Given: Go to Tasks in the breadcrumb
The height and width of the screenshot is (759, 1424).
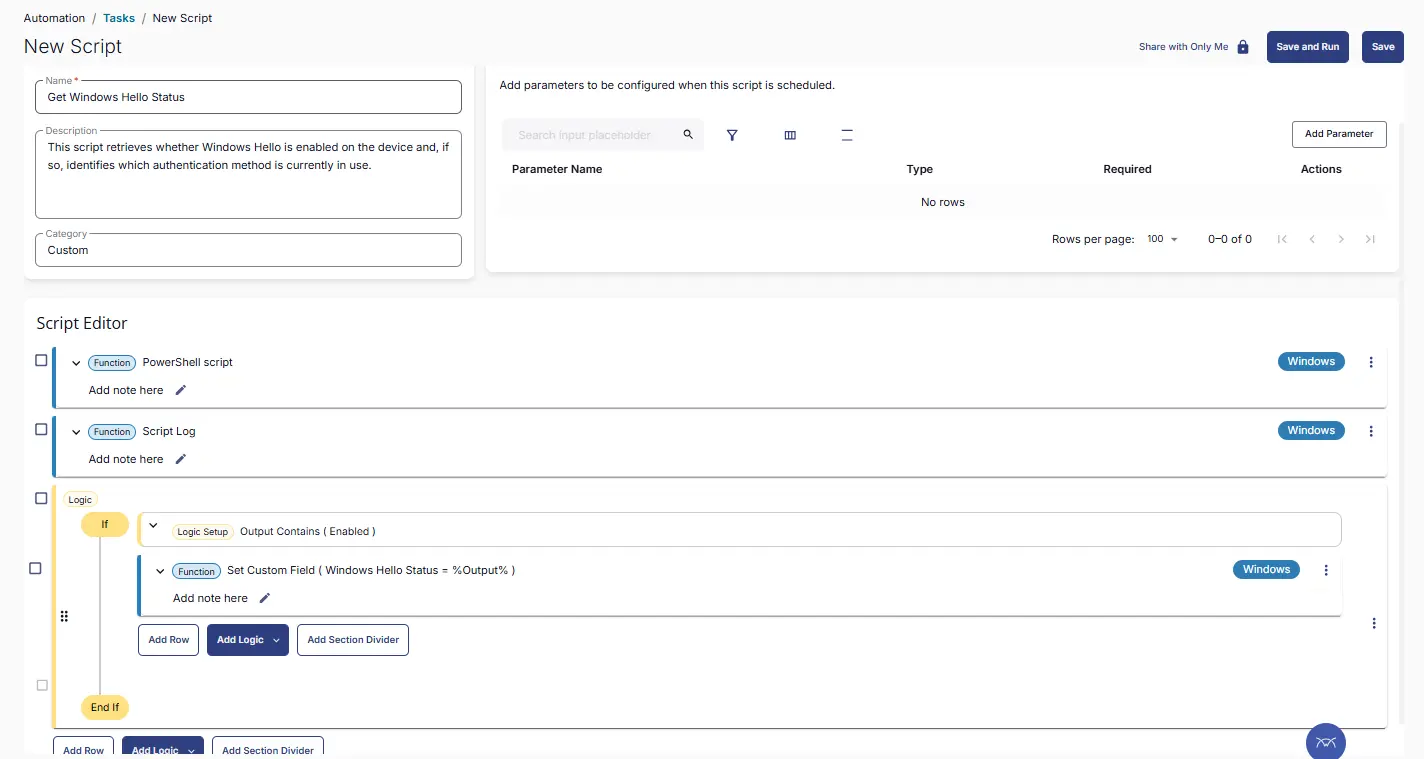Looking at the screenshot, I should pos(119,18).
